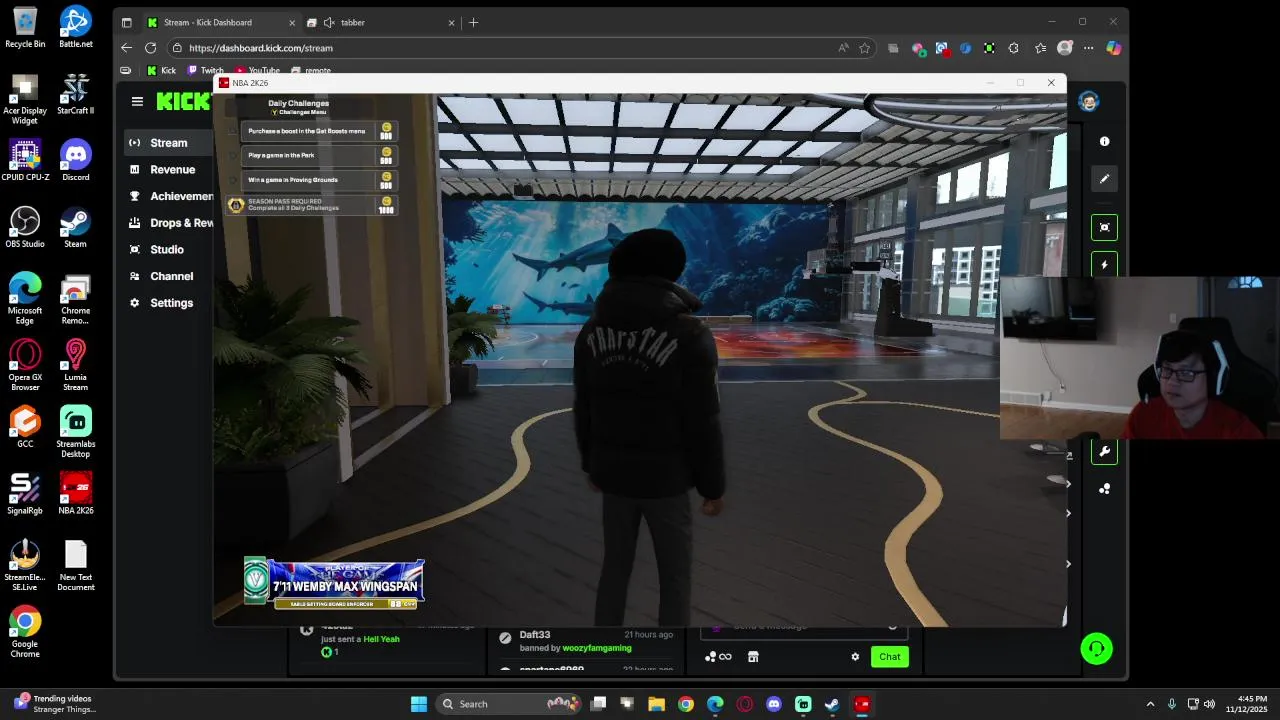Open the Twitch bookmark in favorites bar

tap(205, 71)
